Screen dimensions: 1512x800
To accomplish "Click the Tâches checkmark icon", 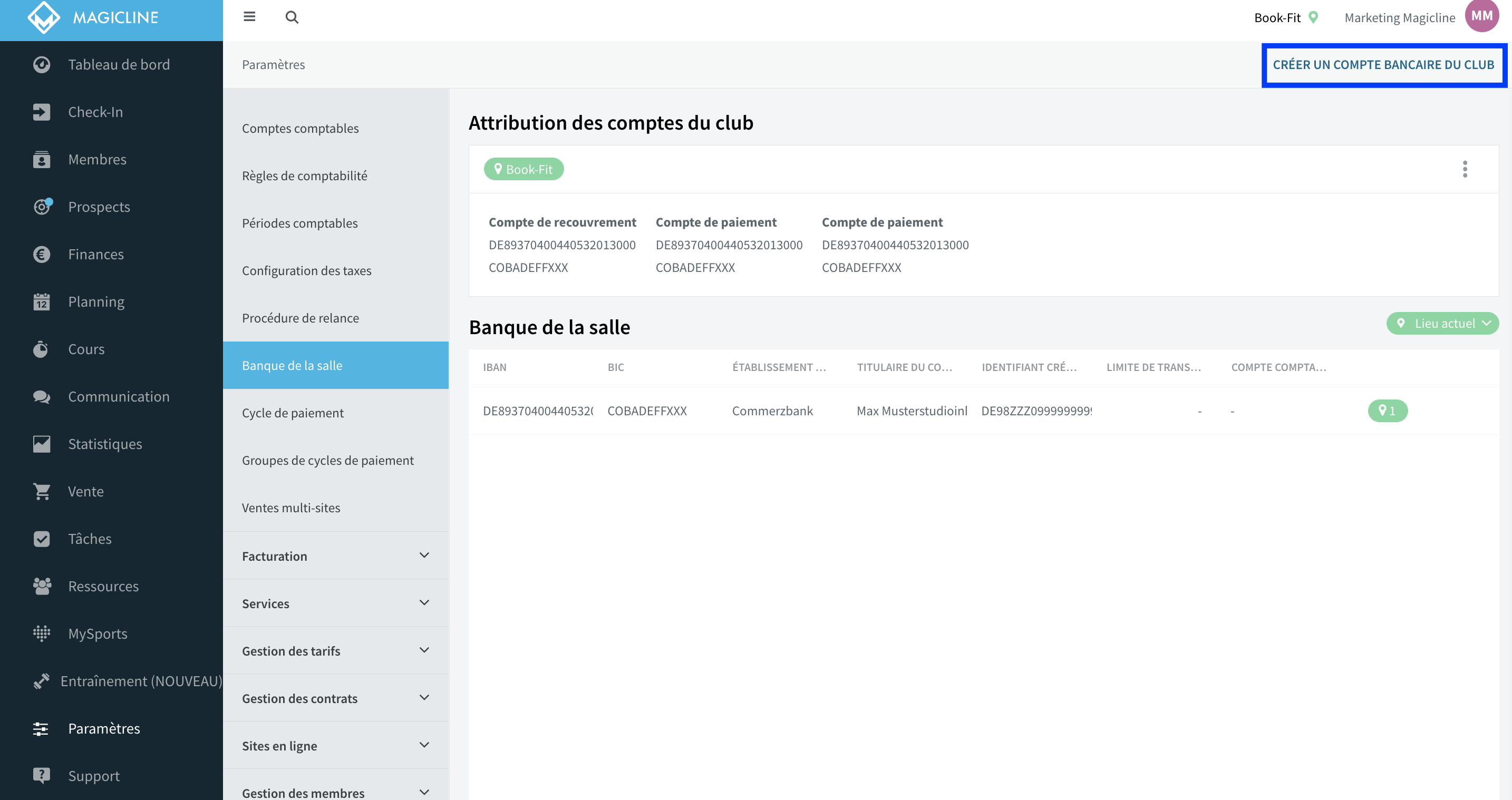I will coord(42,539).
